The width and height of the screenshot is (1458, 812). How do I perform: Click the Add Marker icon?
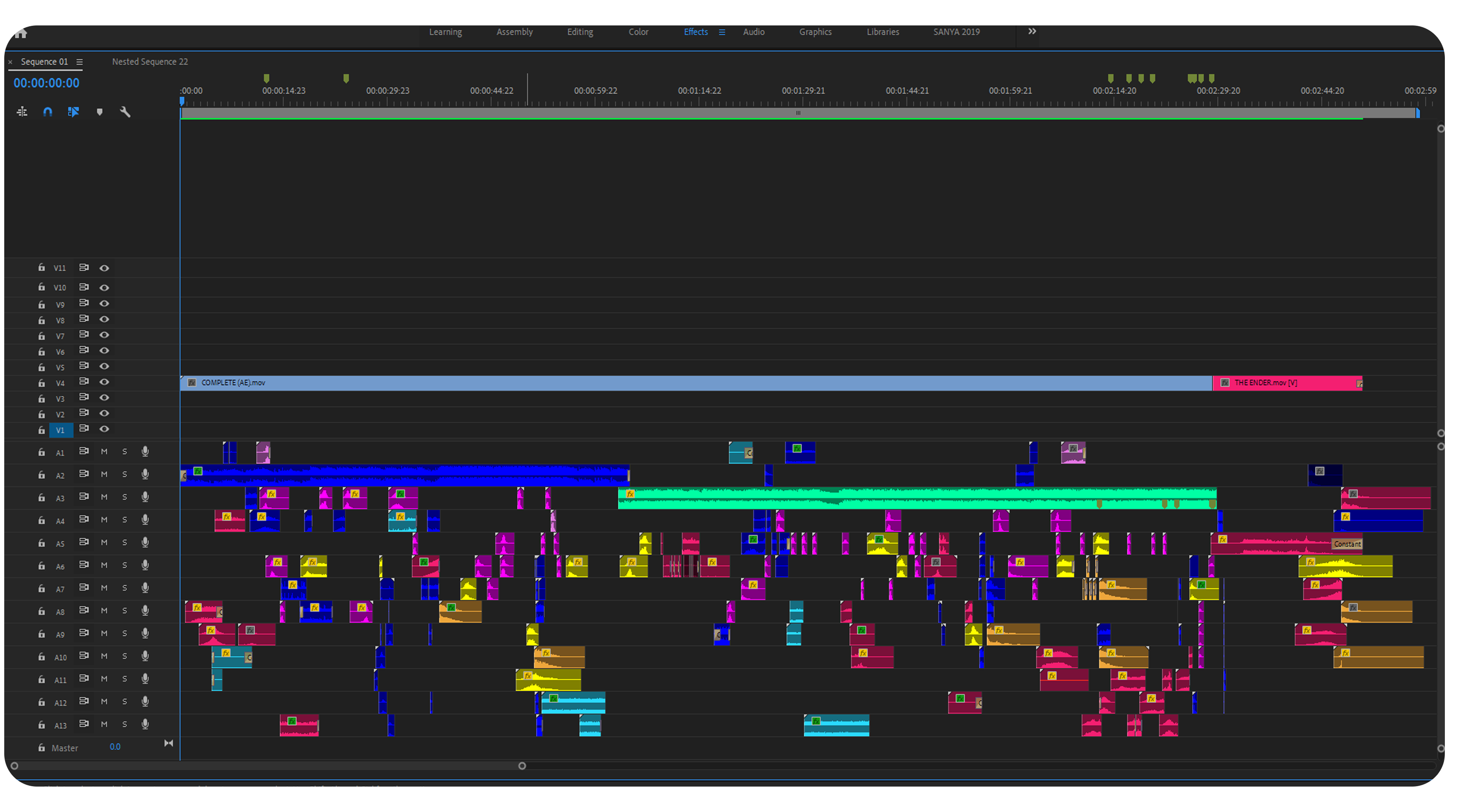[x=100, y=112]
